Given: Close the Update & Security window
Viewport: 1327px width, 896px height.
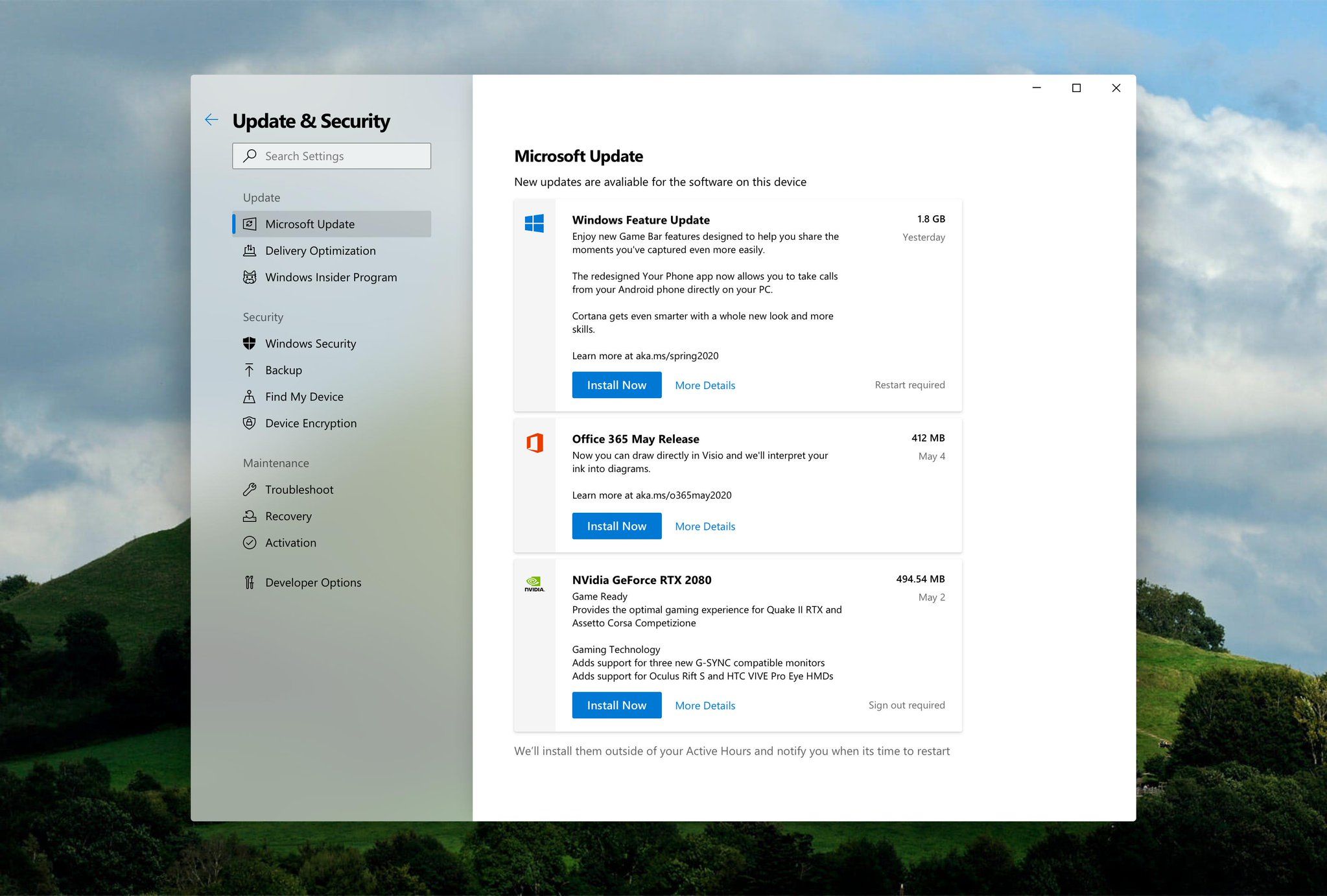Looking at the screenshot, I should (x=1116, y=88).
